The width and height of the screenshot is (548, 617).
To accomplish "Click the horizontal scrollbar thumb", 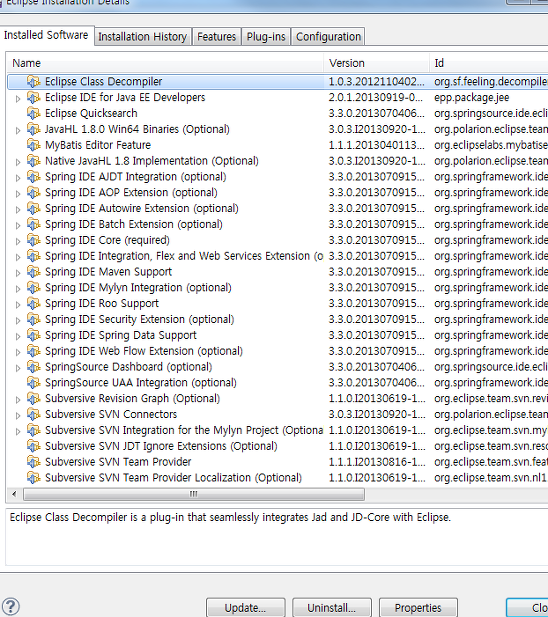I will click(194, 494).
